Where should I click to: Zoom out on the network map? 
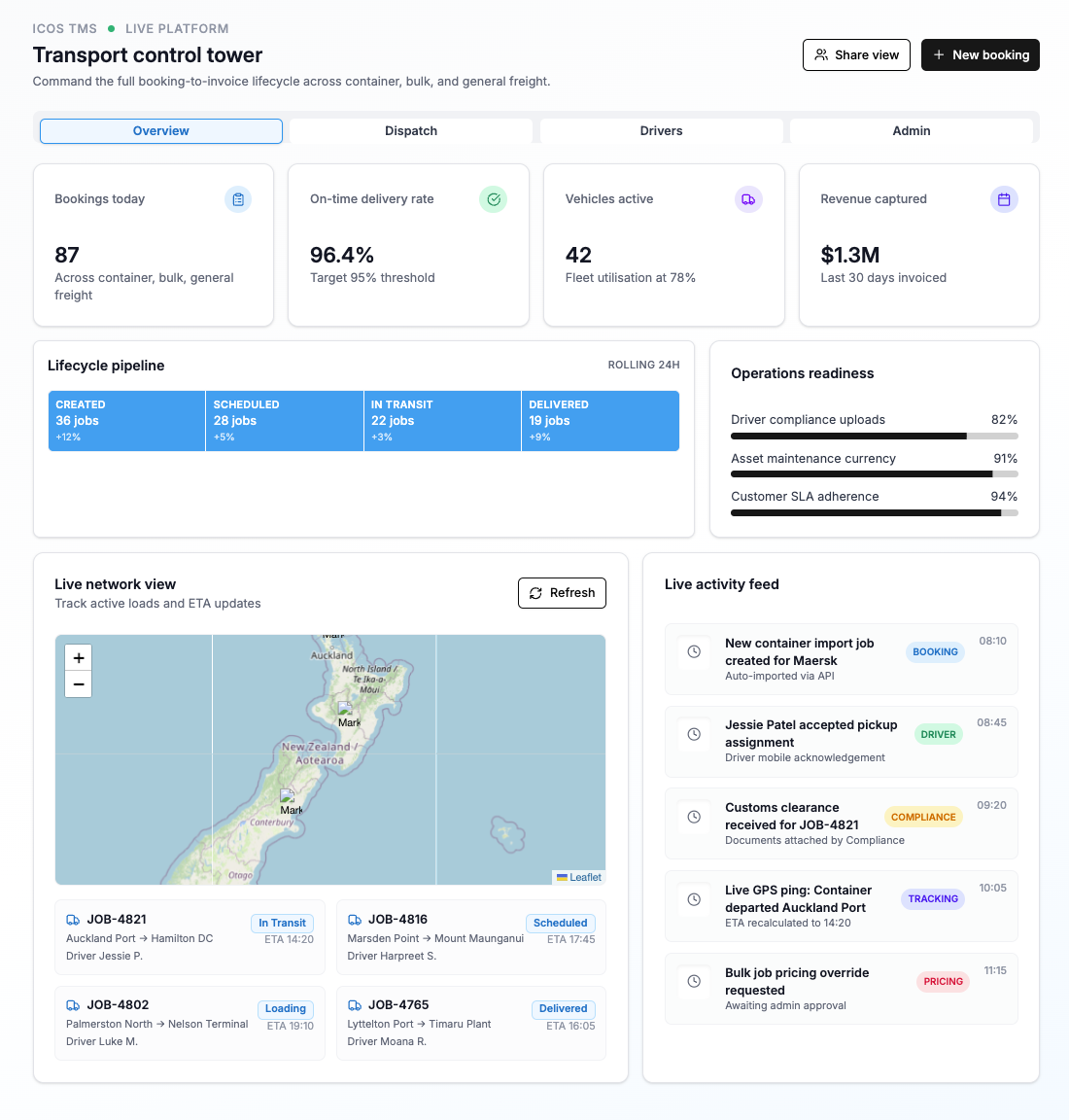click(79, 684)
